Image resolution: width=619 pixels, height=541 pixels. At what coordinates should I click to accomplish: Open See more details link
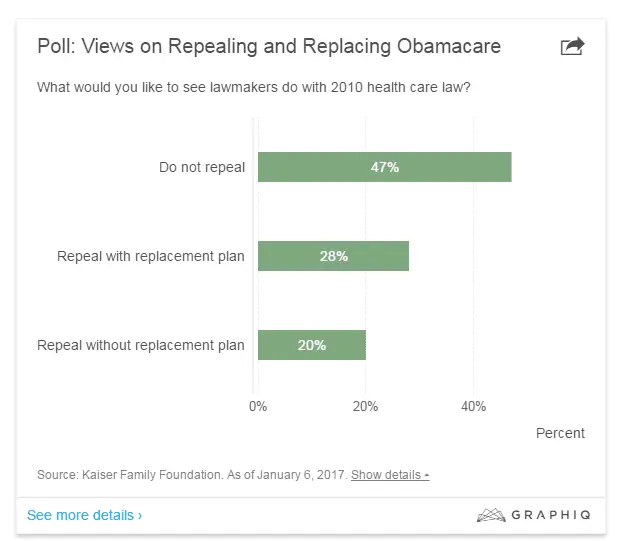85,515
